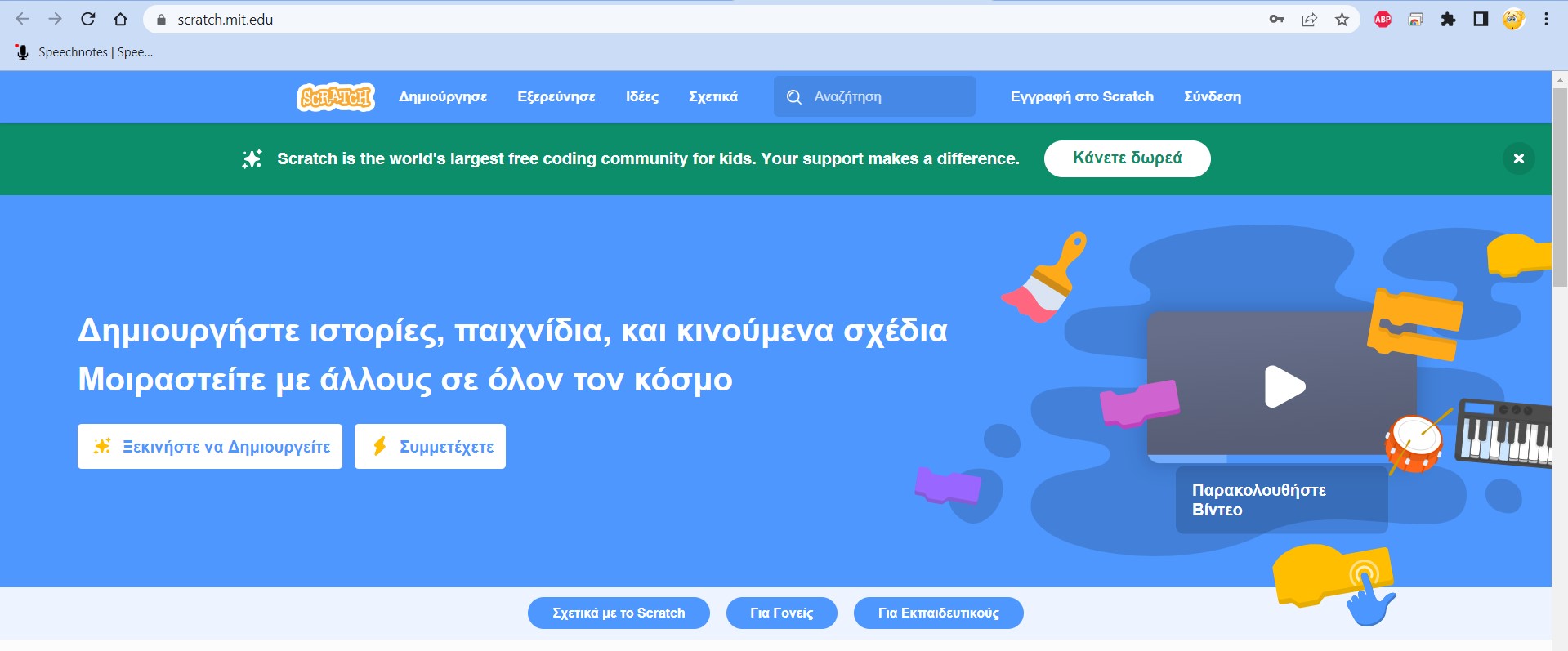Dismiss the green donation banner

click(x=1518, y=158)
